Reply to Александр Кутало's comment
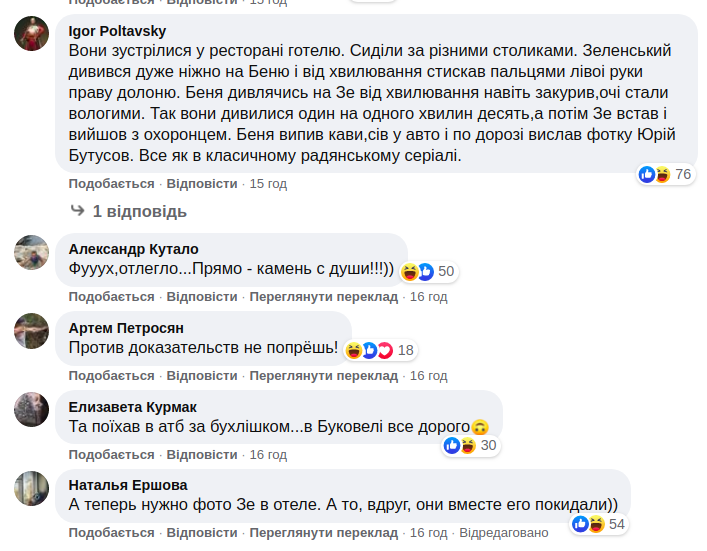Image resolution: width=707 pixels, height=551 pixels. click(x=202, y=297)
